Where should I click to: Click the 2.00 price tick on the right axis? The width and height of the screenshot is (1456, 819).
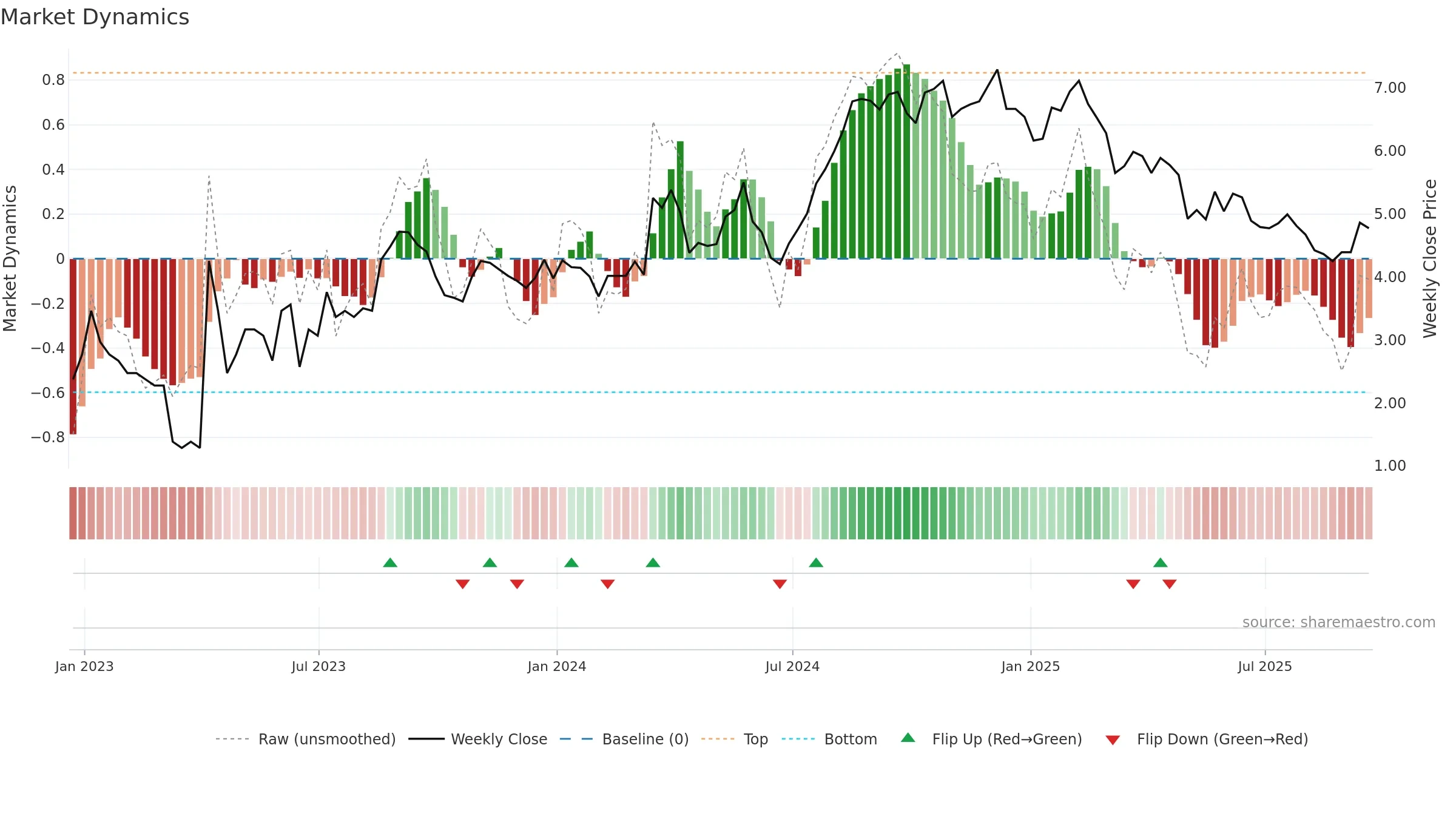(1390, 403)
